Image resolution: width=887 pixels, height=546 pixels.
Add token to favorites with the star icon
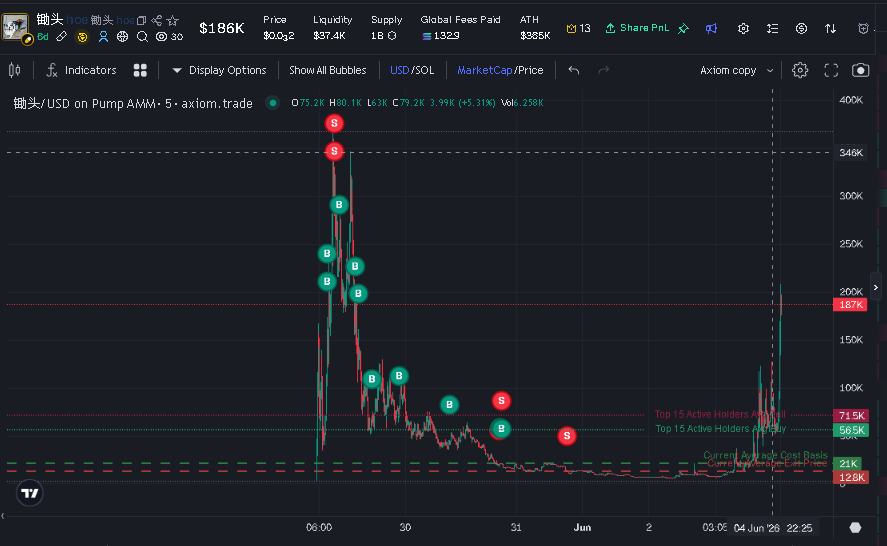[173, 21]
